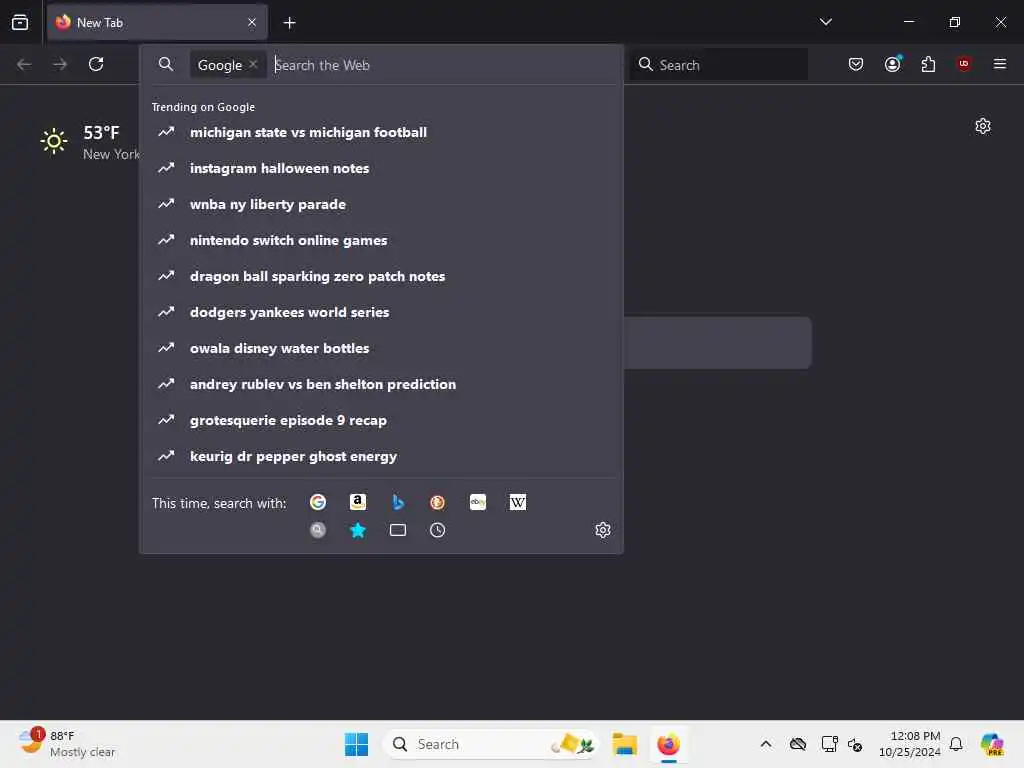Pick "keurig dr pepper ghost energy" suggestion
The height and width of the screenshot is (768, 1024).
pos(381,456)
